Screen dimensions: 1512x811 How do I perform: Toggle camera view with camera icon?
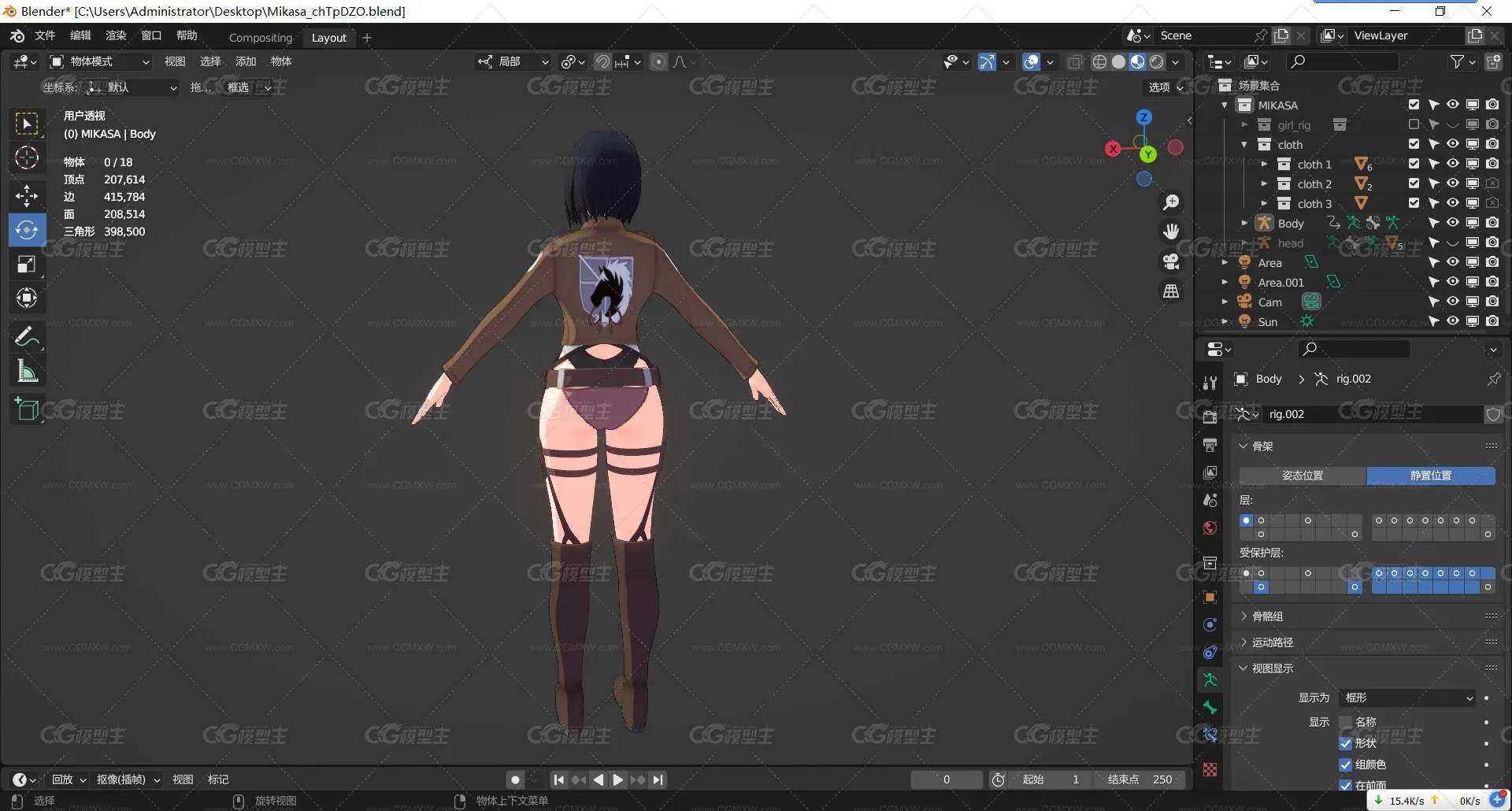pyautogui.click(x=1172, y=261)
